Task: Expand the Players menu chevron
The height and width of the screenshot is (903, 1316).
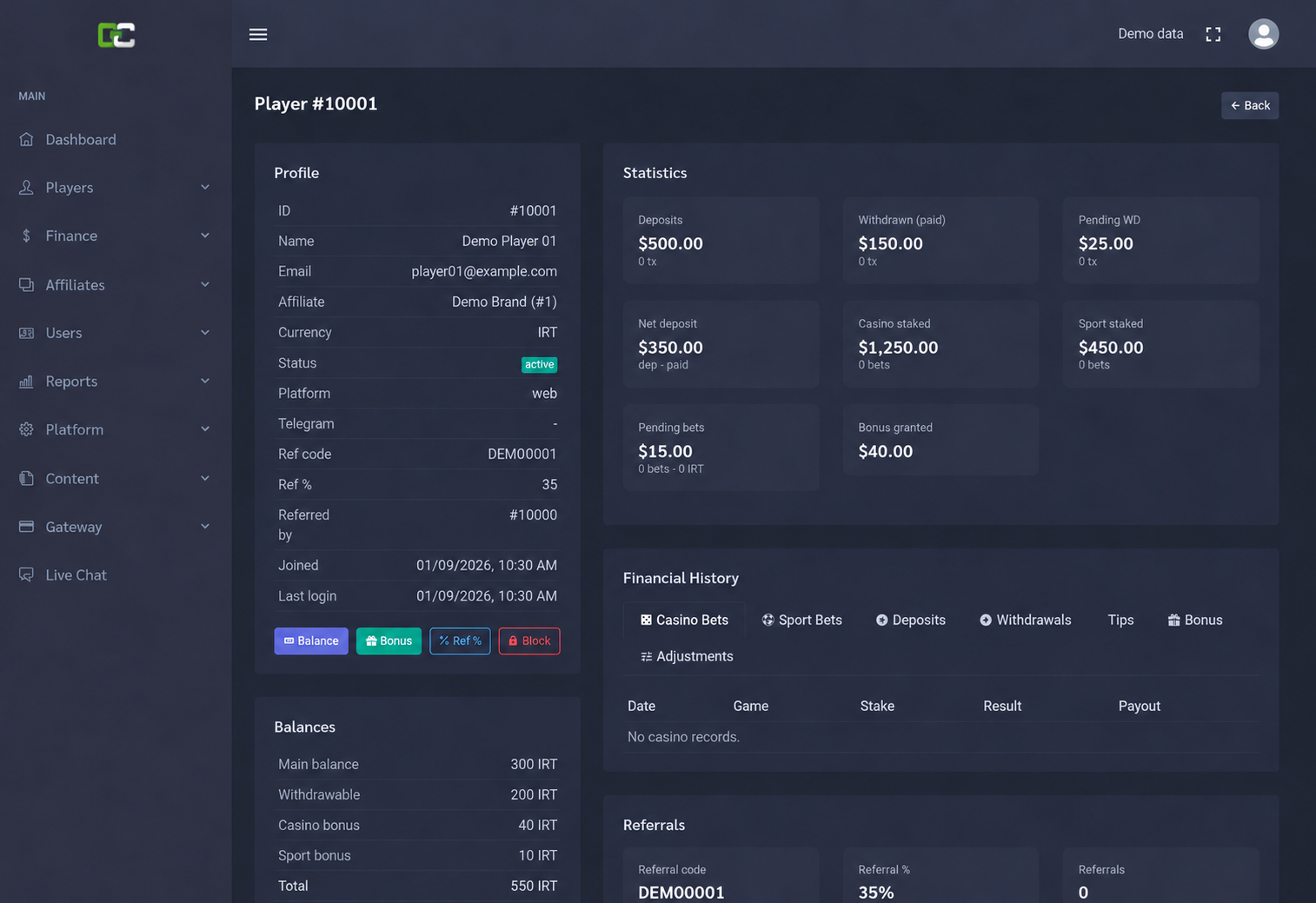Action: click(x=205, y=188)
